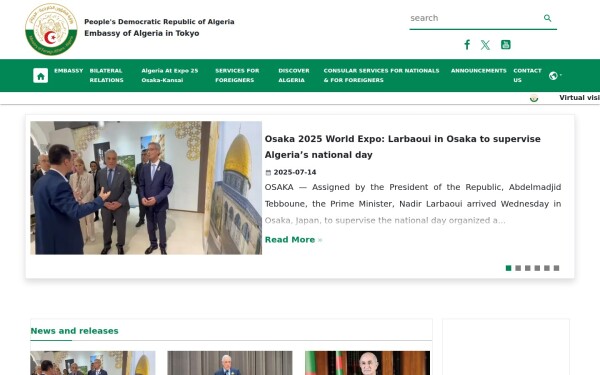Open the EMBASSY menu
This screenshot has width=600, height=375.
pos(68,71)
